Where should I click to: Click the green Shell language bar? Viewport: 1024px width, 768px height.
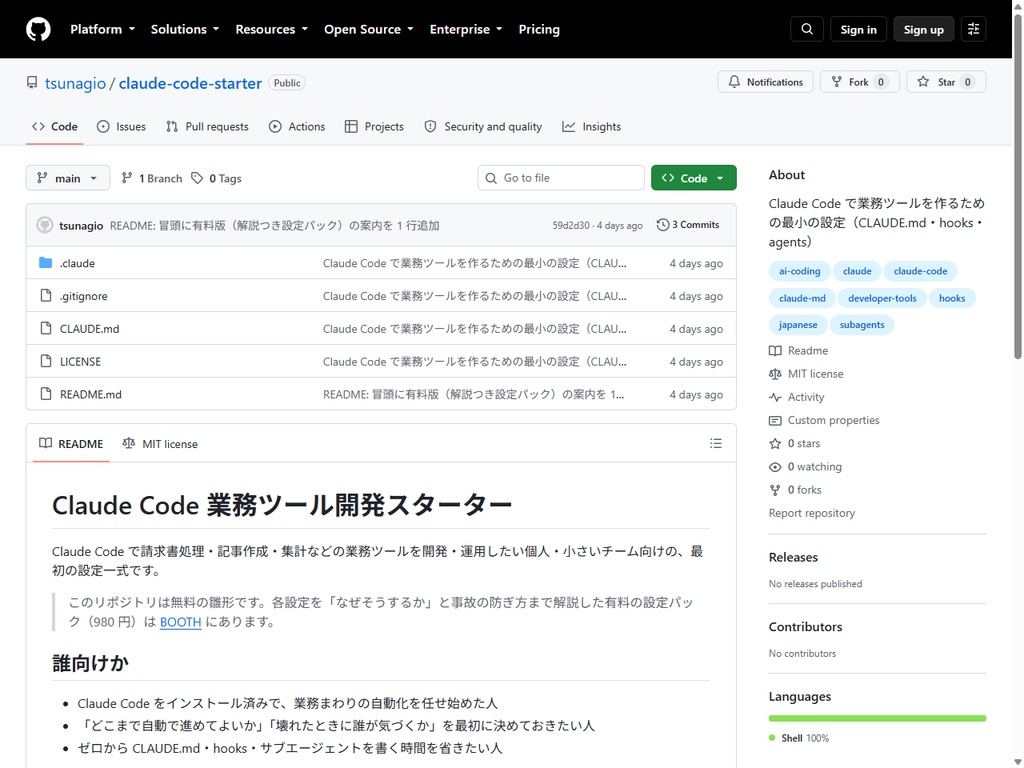click(877, 718)
